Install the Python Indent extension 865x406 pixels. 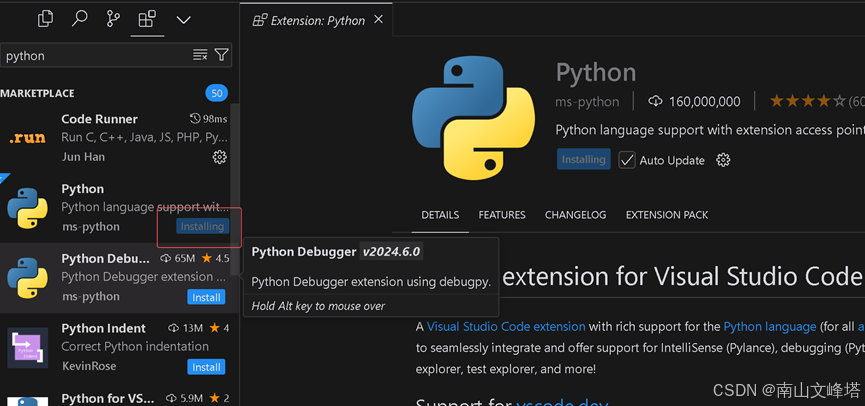[x=206, y=367]
